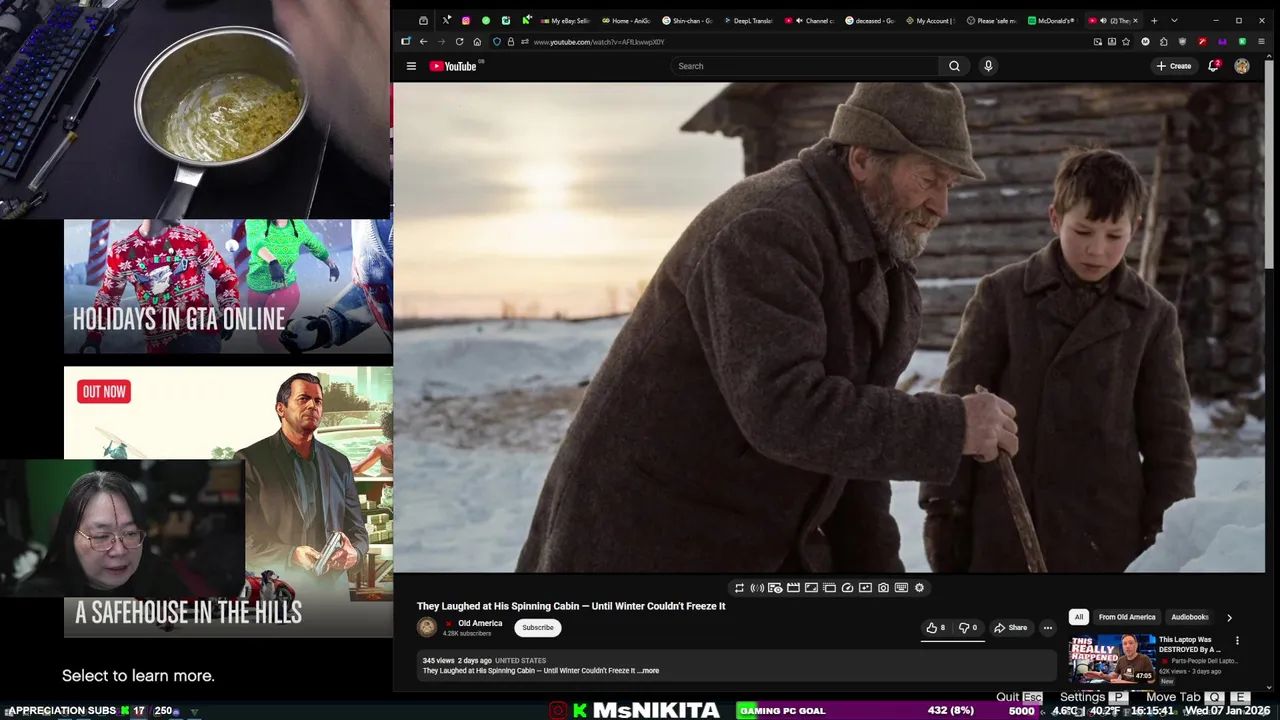This screenshot has height=720, width=1280.
Task: Like the video with thumbs up
Action: (x=936, y=628)
